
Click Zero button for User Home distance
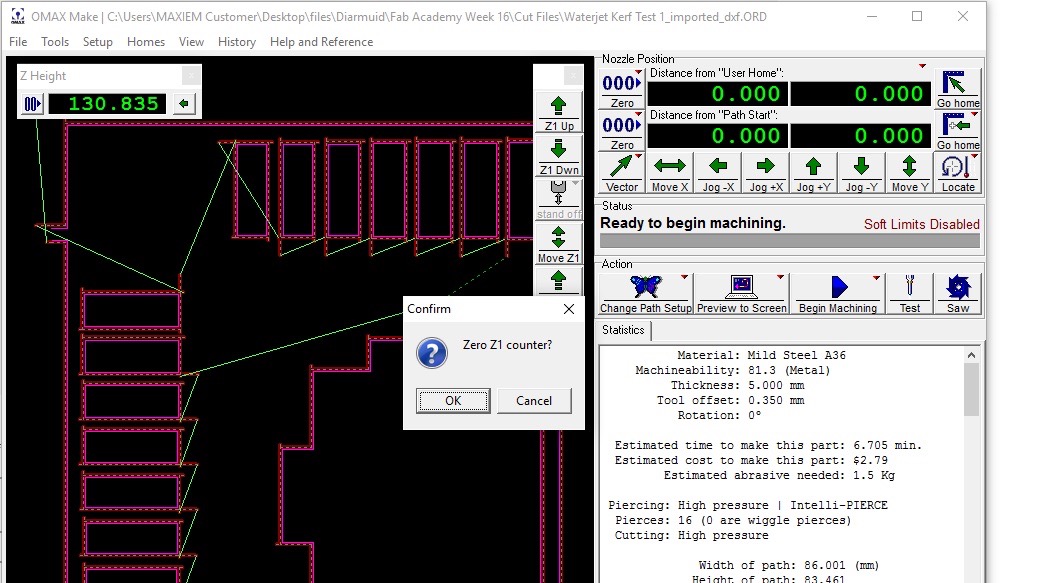tap(621, 89)
